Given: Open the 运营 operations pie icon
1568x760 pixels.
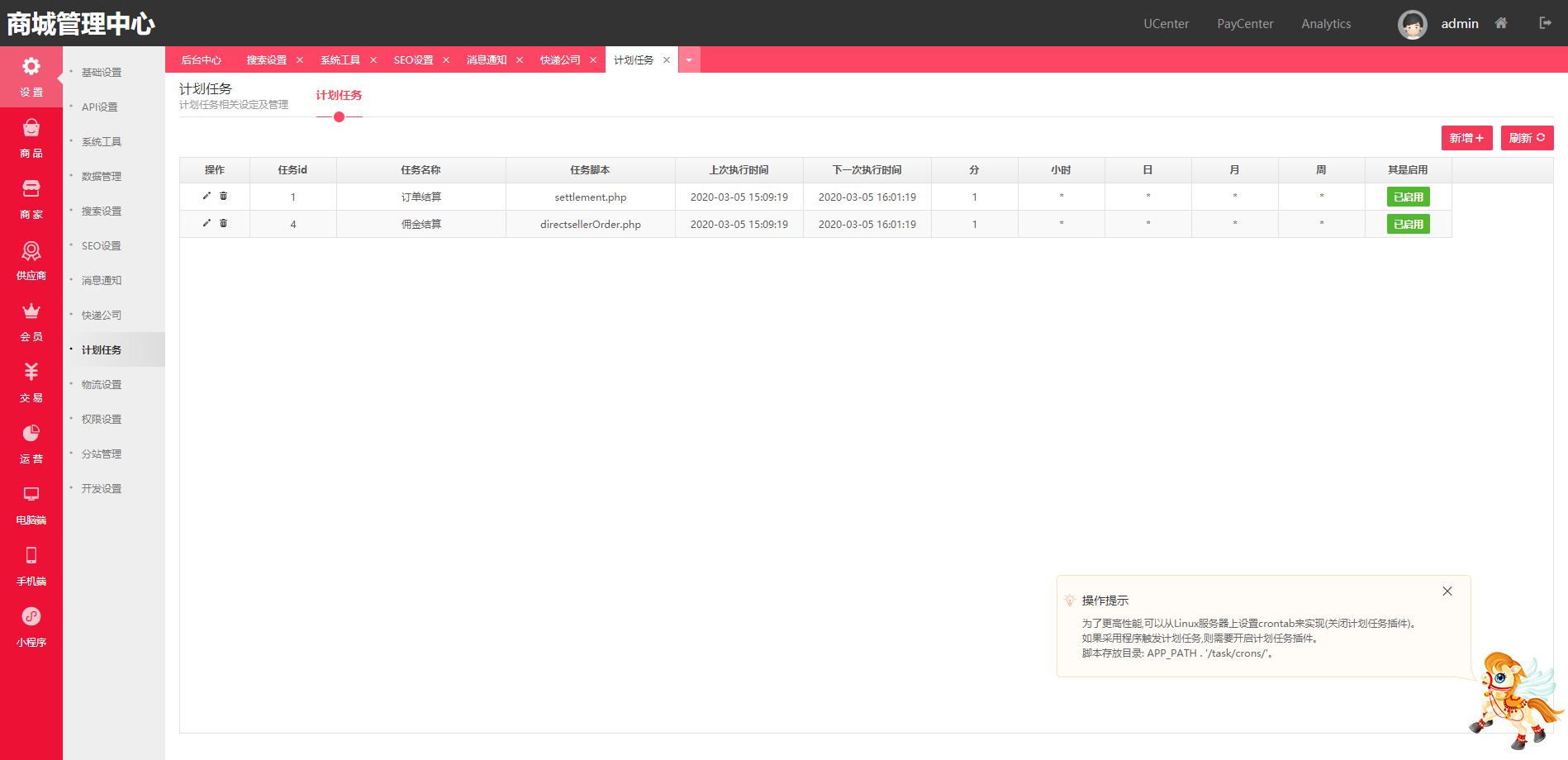Looking at the screenshot, I should point(31,434).
